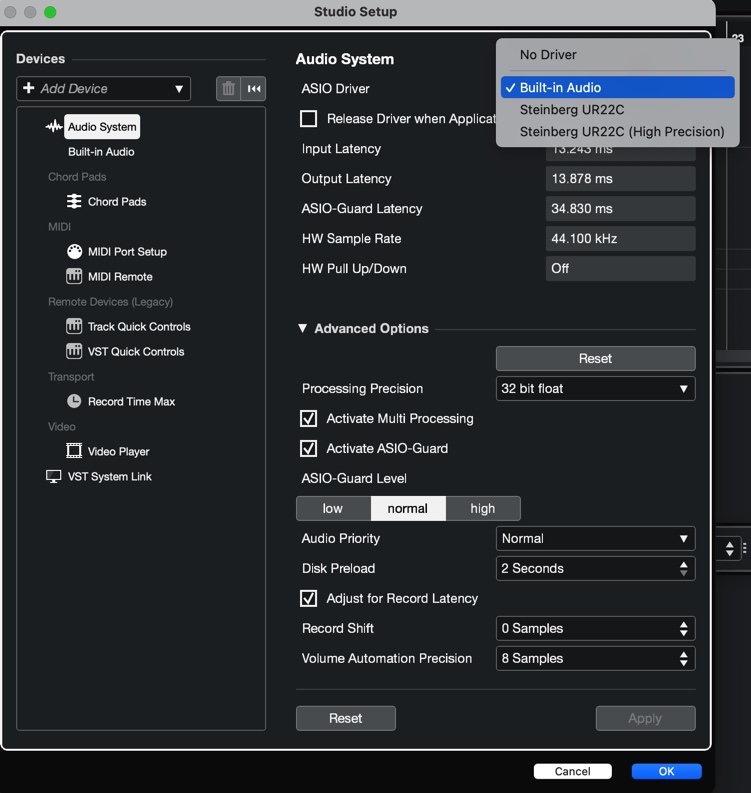
Task: Click the MIDI Port Setup icon
Action: pos(74,251)
